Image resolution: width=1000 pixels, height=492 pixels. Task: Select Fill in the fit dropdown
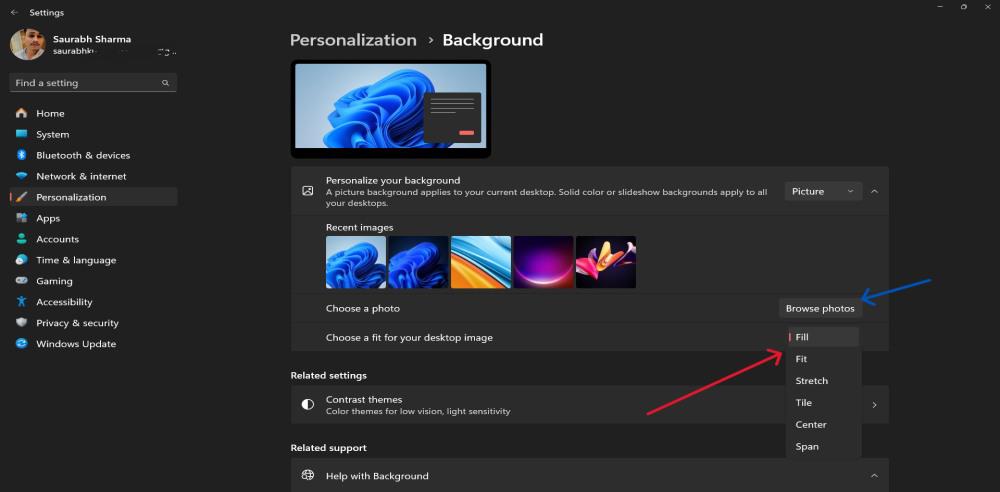pyautogui.click(x=823, y=337)
